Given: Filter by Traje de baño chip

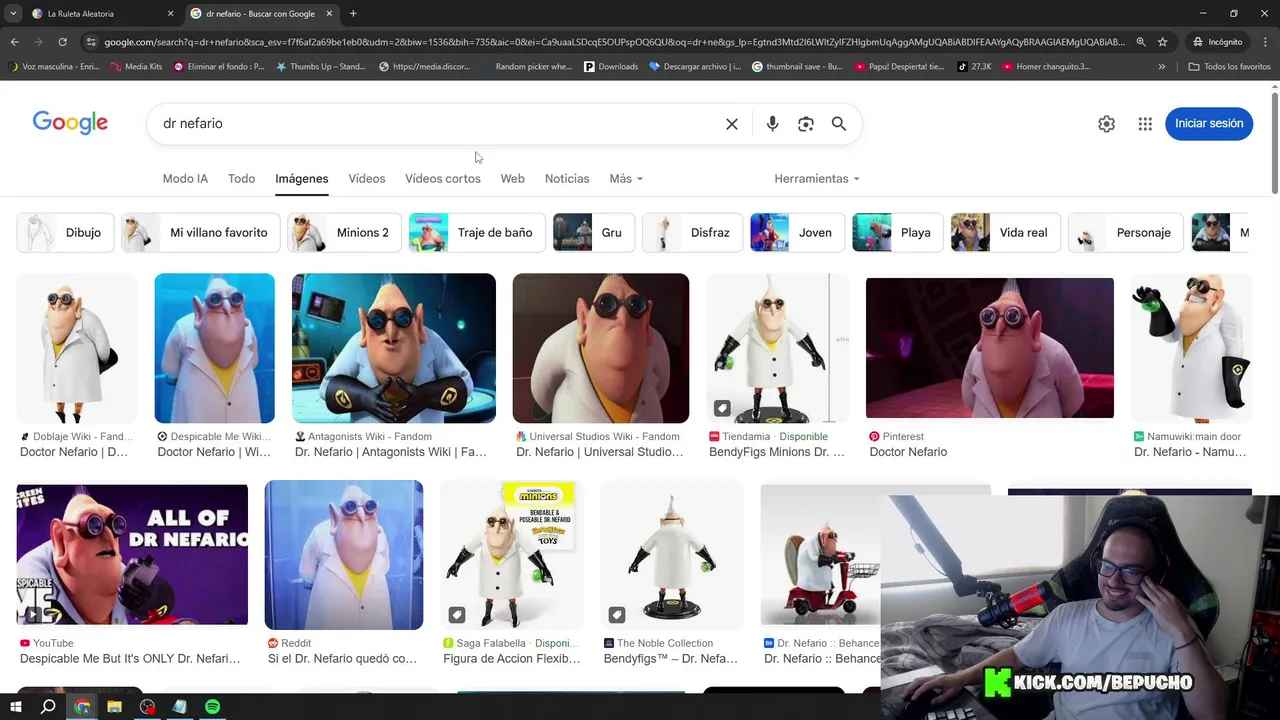Looking at the screenshot, I should click(x=477, y=233).
